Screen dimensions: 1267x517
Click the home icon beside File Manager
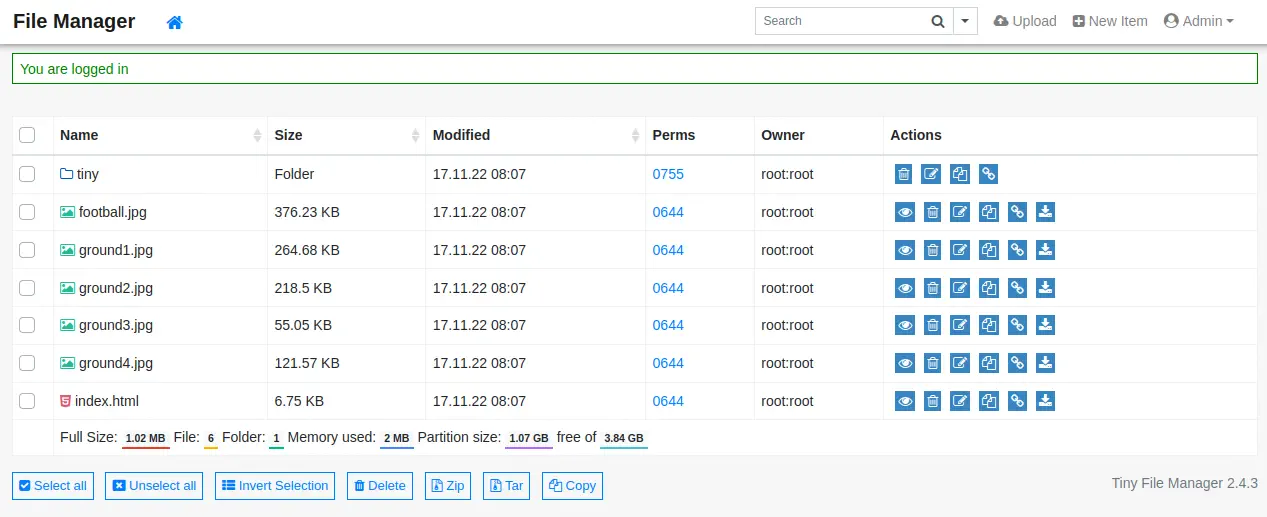pos(174,22)
